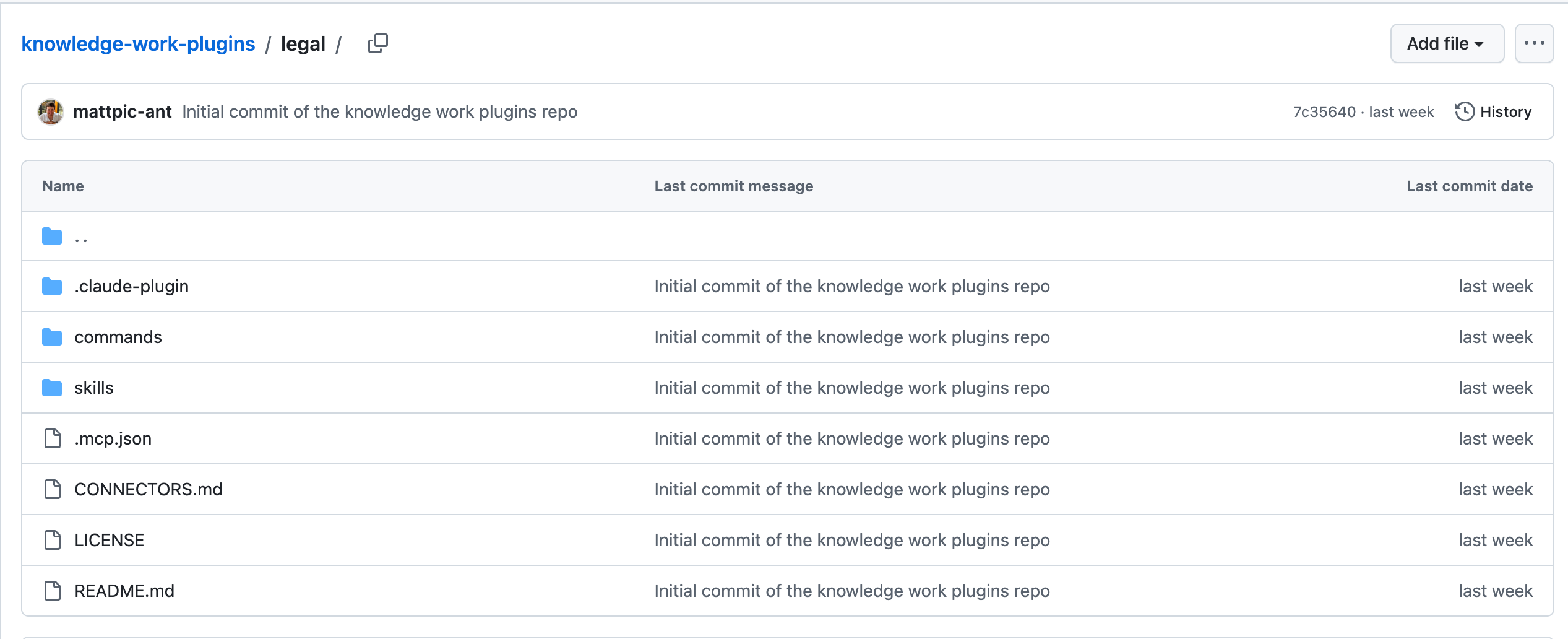Click the folder icon beside skills
Image resolution: width=1568 pixels, height=639 pixels.
point(51,388)
